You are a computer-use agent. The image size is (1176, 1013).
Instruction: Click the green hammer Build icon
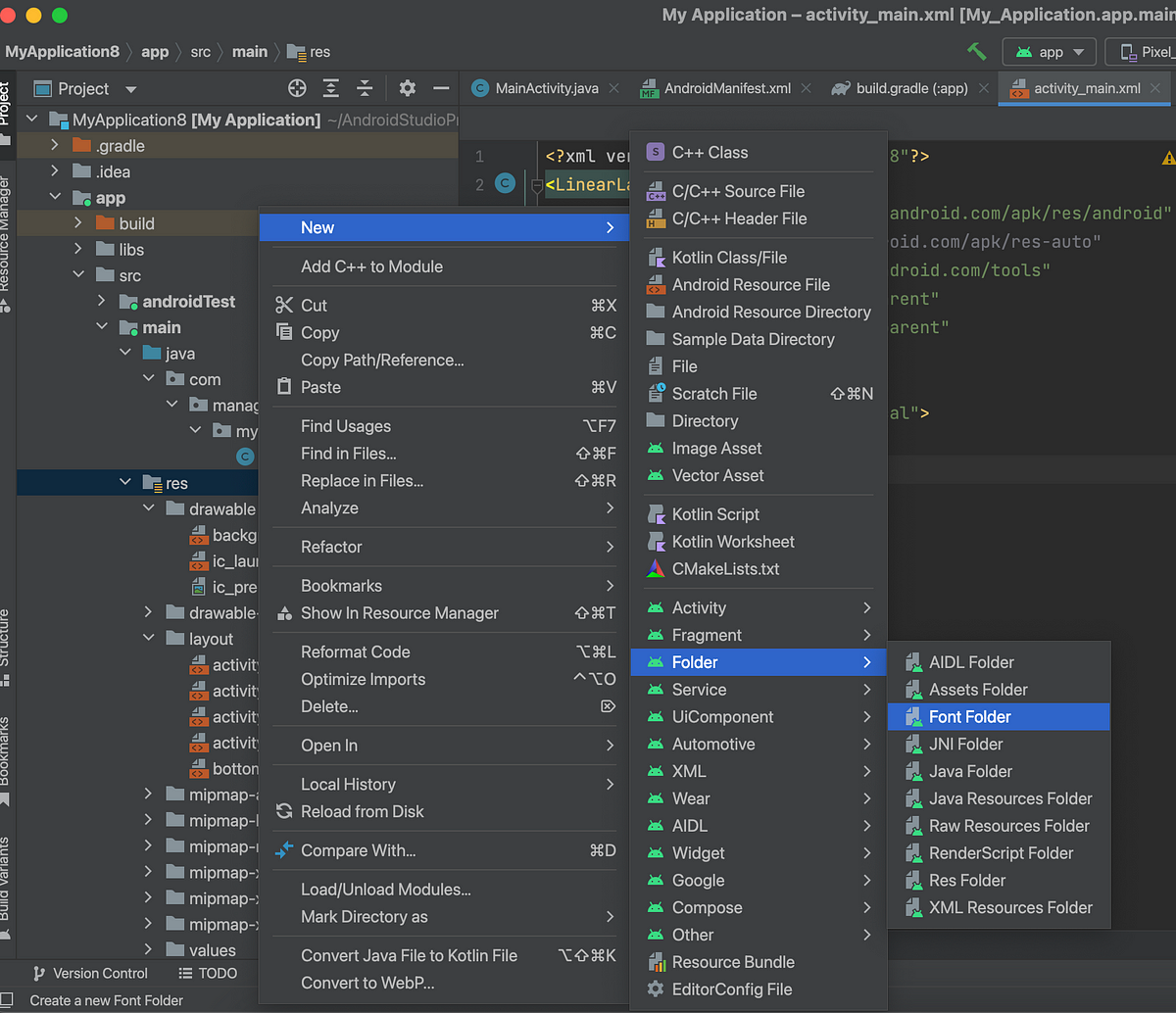point(976,51)
